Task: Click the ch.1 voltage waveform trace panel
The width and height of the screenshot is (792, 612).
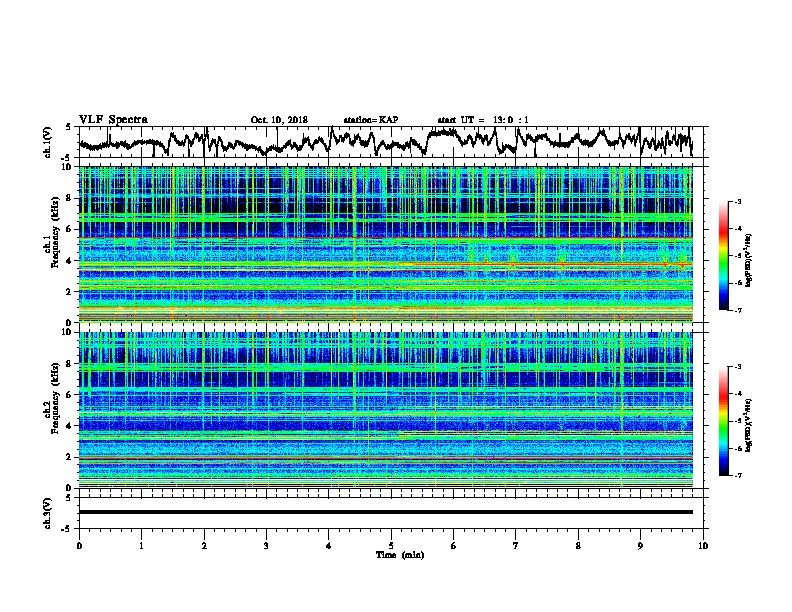Action: click(393, 142)
